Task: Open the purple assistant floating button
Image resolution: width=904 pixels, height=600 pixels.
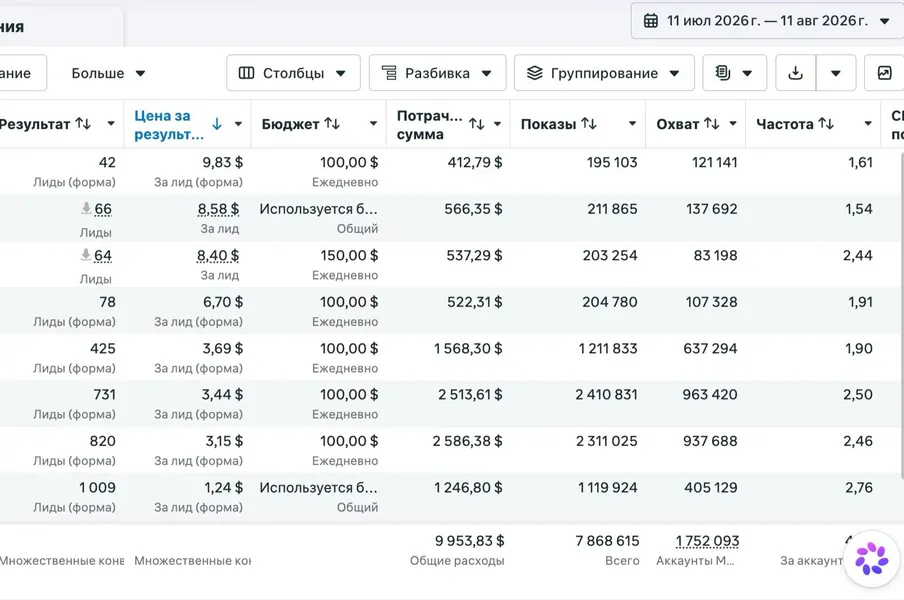Action: [x=872, y=559]
